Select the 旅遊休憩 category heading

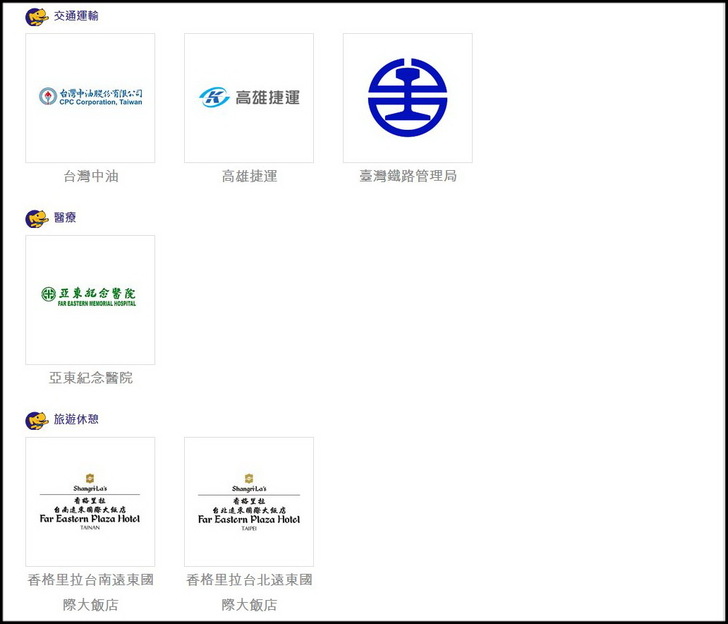(76, 419)
